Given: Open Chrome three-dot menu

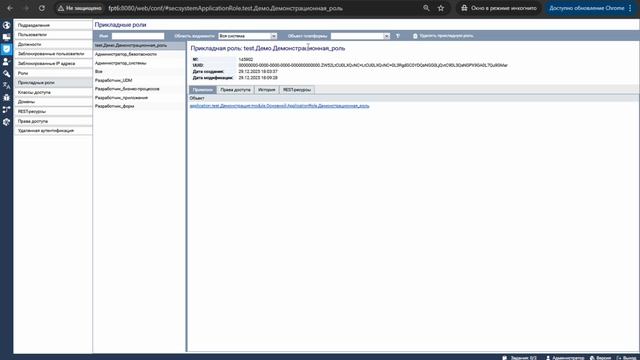Looking at the screenshot, I should pyautogui.click(x=630, y=8).
